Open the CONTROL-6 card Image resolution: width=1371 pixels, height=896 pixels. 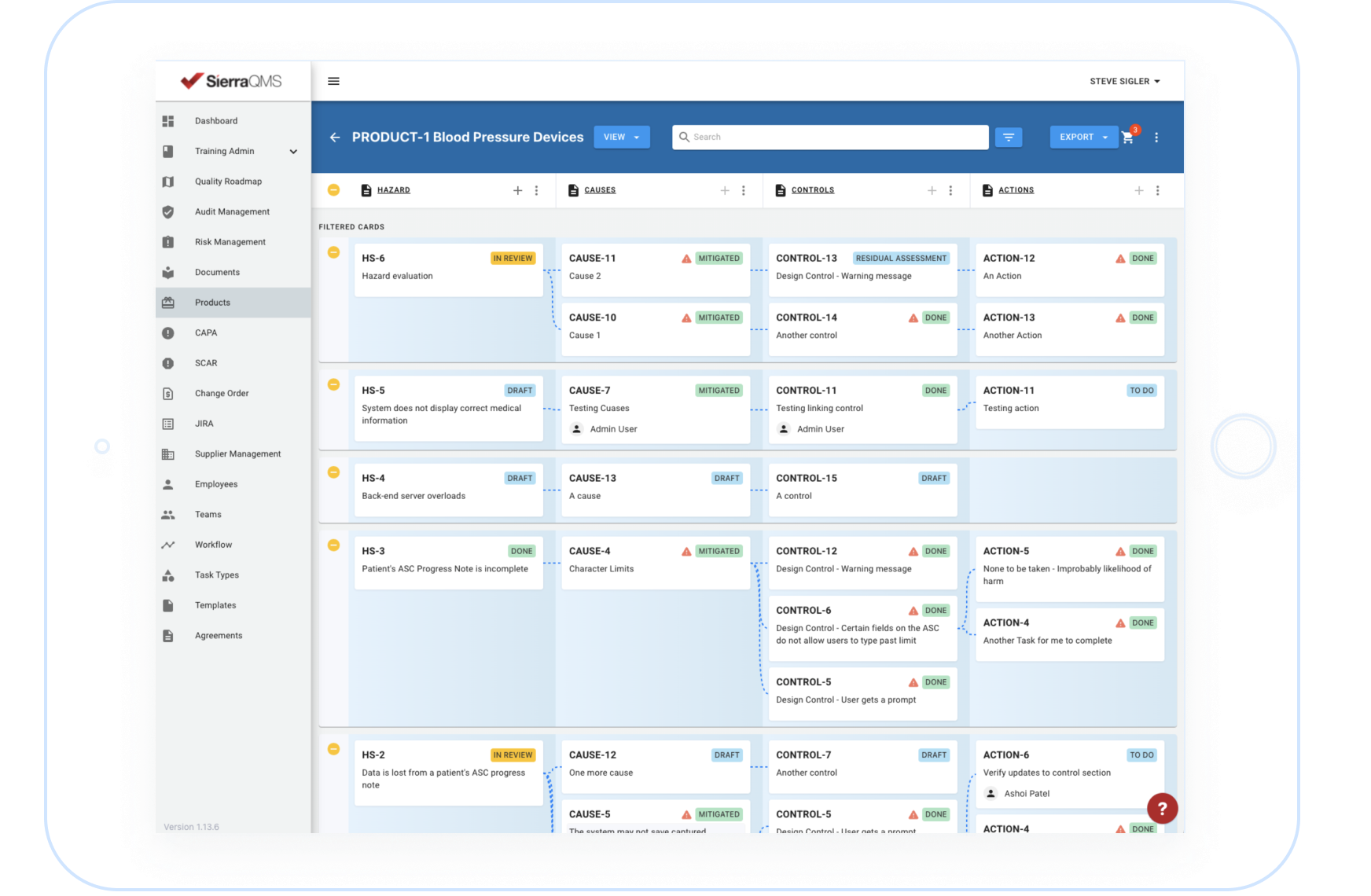click(862, 628)
